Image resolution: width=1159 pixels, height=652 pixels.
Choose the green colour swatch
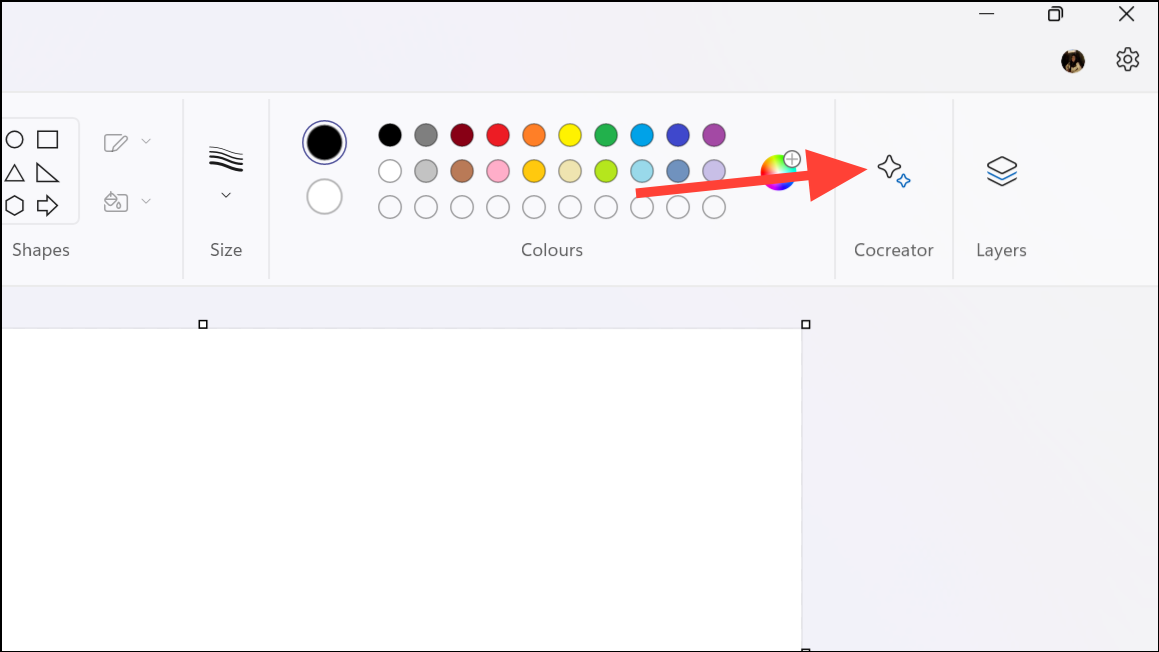point(606,135)
